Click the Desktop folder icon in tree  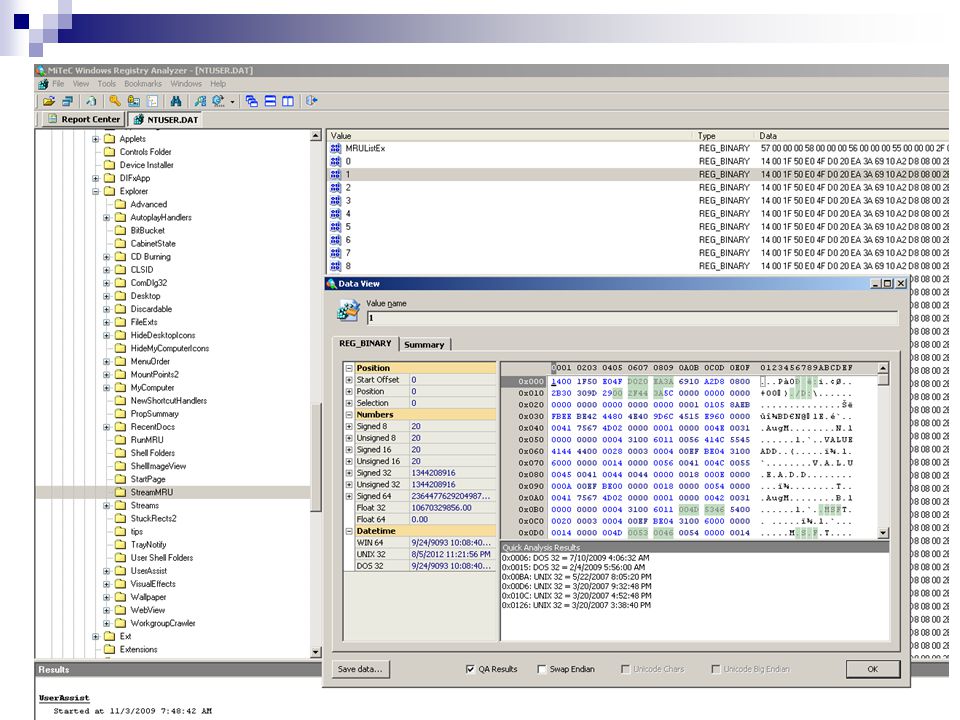(120, 296)
